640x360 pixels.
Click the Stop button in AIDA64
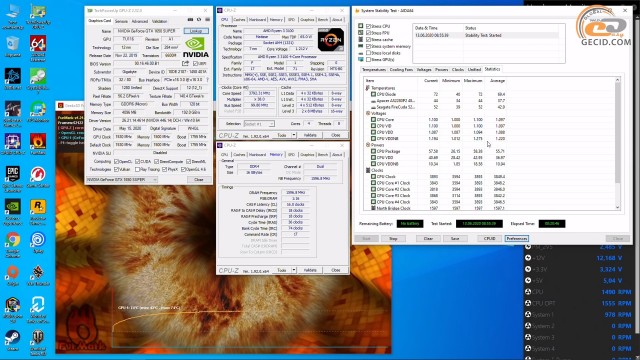click(393, 238)
